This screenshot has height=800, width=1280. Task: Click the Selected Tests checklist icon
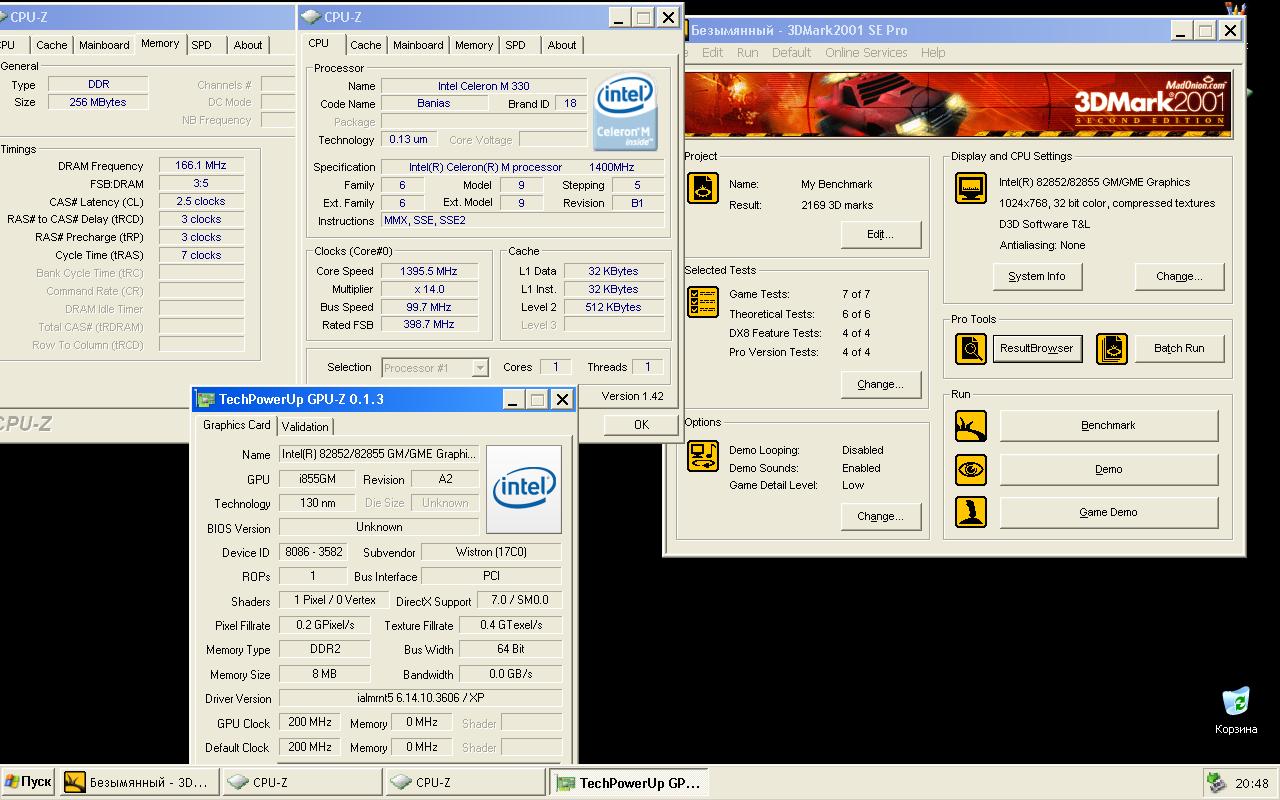click(x=703, y=302)
